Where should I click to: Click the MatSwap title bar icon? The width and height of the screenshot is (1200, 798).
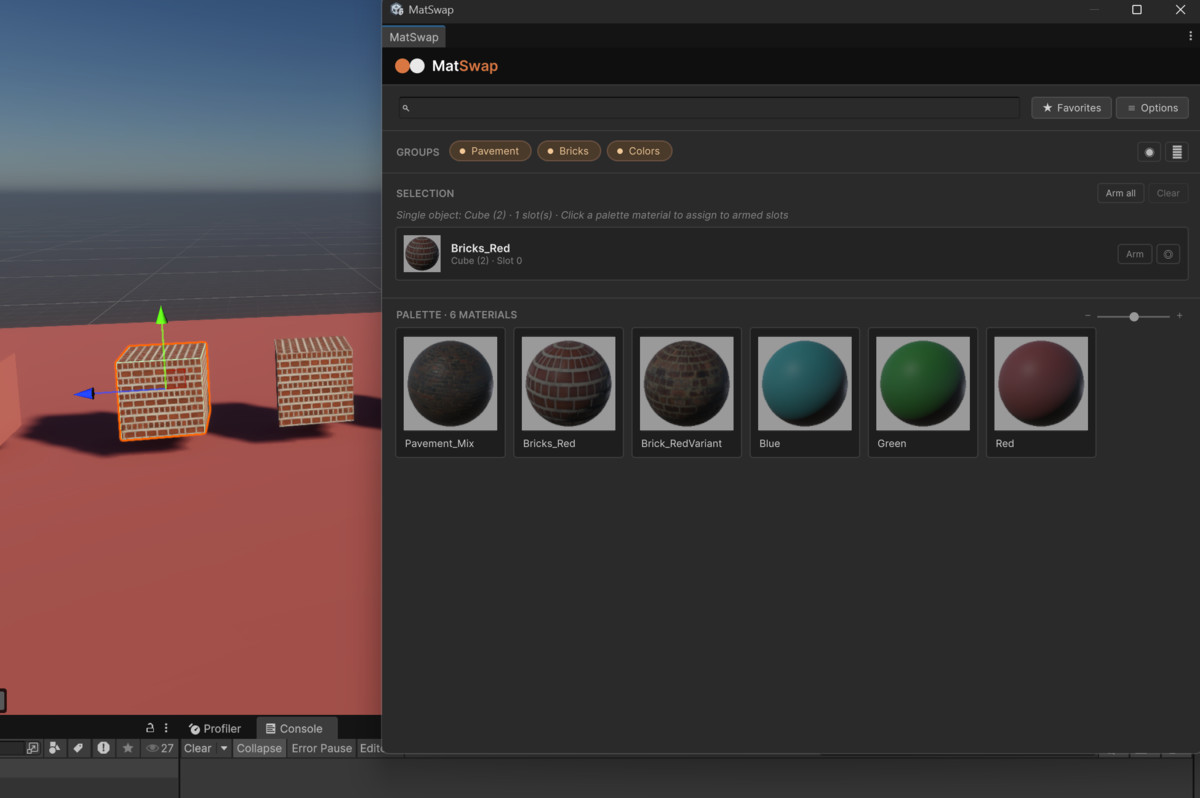pyautogui.click(x=397, y=10)
